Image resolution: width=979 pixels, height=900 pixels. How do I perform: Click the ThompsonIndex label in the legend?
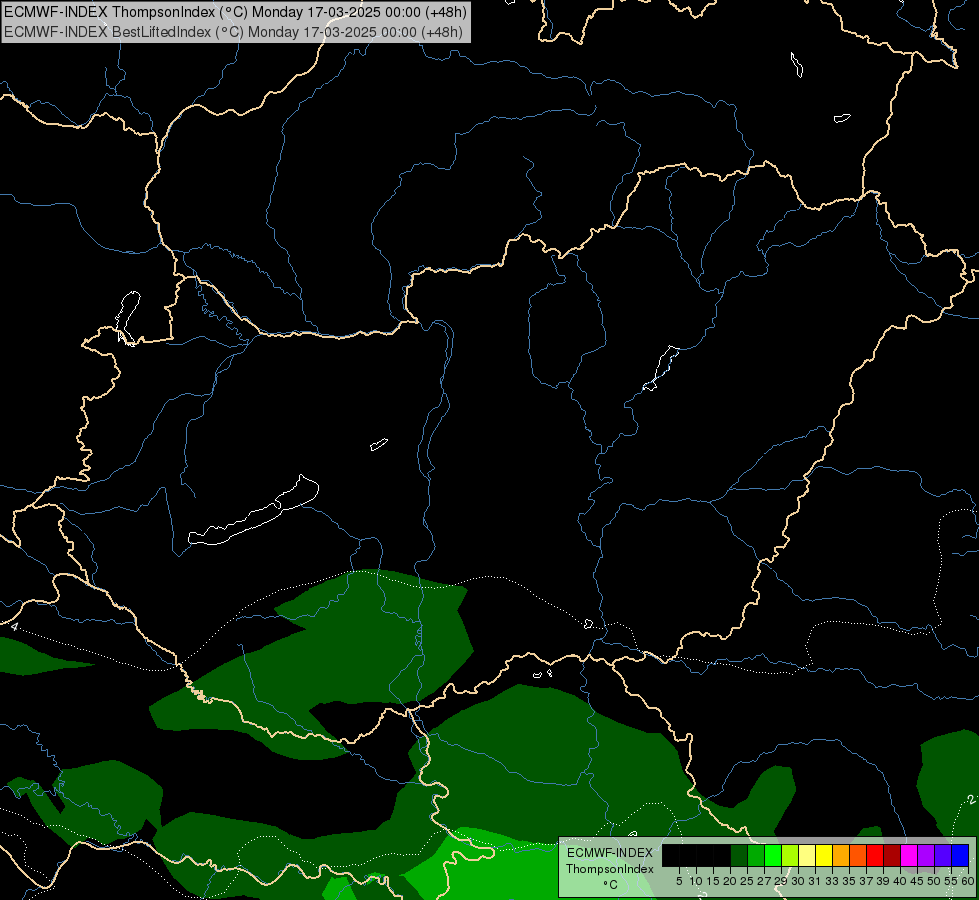pos(610,869)
